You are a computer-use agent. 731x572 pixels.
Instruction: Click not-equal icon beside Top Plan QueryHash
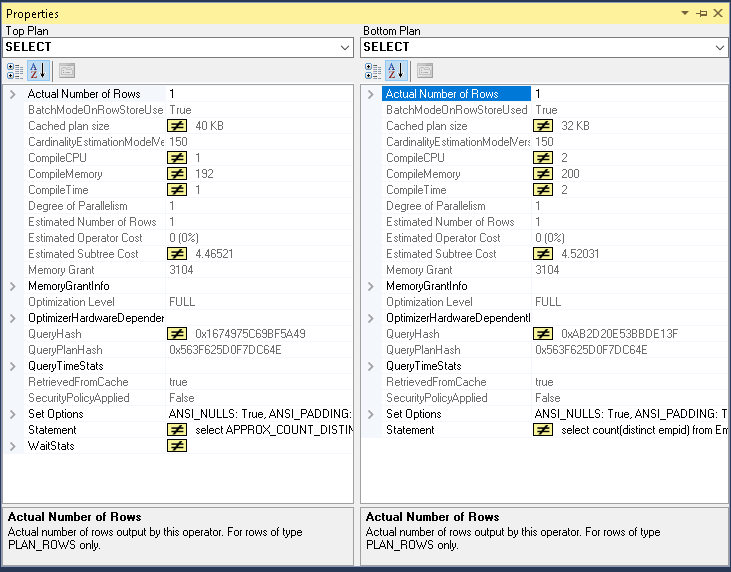pos(177,334)
